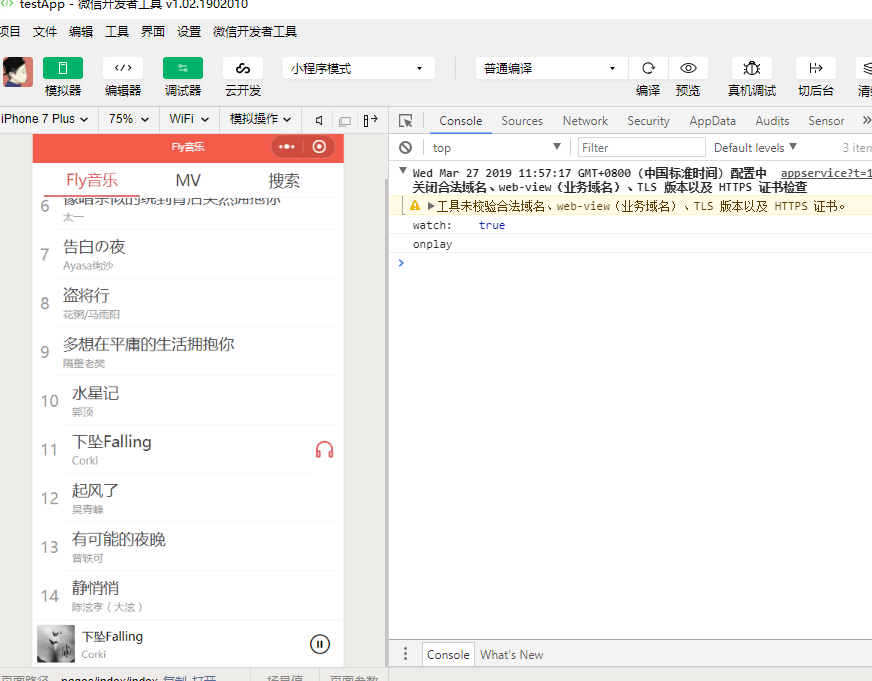The width and height of the screenshot is (872, 681).
Task: Open cloud development (云开发) icon
Action: click(x=243, y=68)
